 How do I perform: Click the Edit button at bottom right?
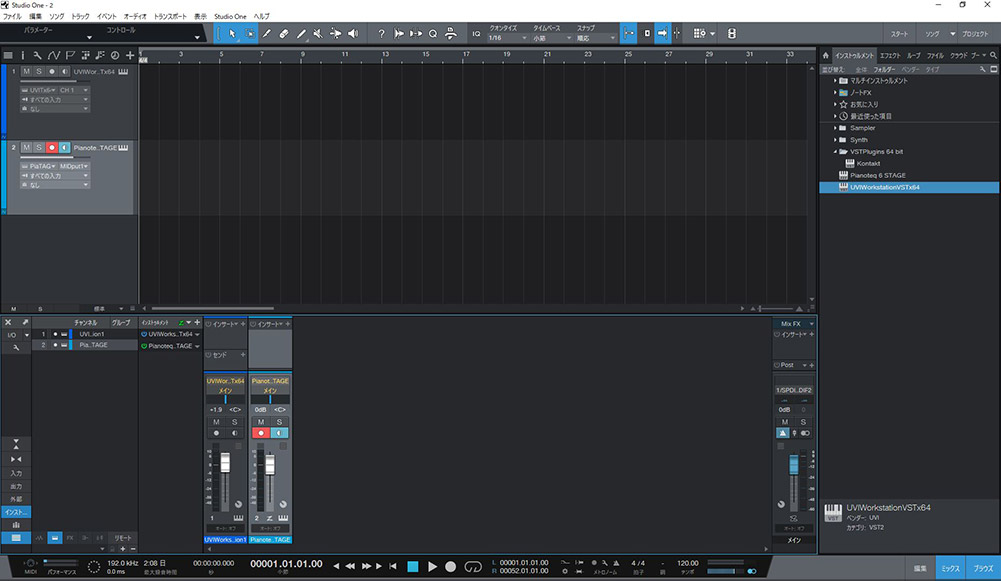click(920, 568)
